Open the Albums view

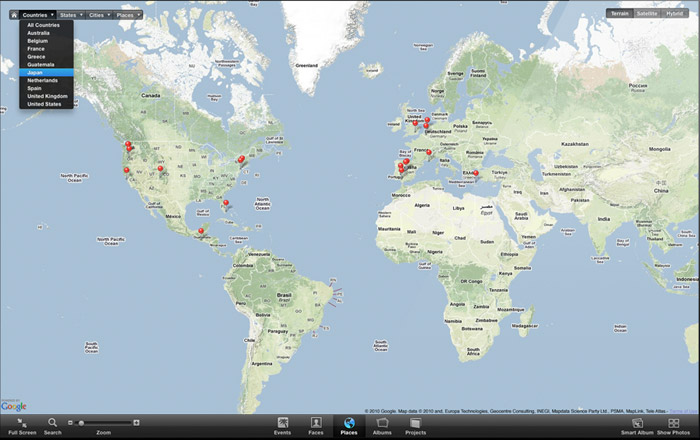(382, 424)
